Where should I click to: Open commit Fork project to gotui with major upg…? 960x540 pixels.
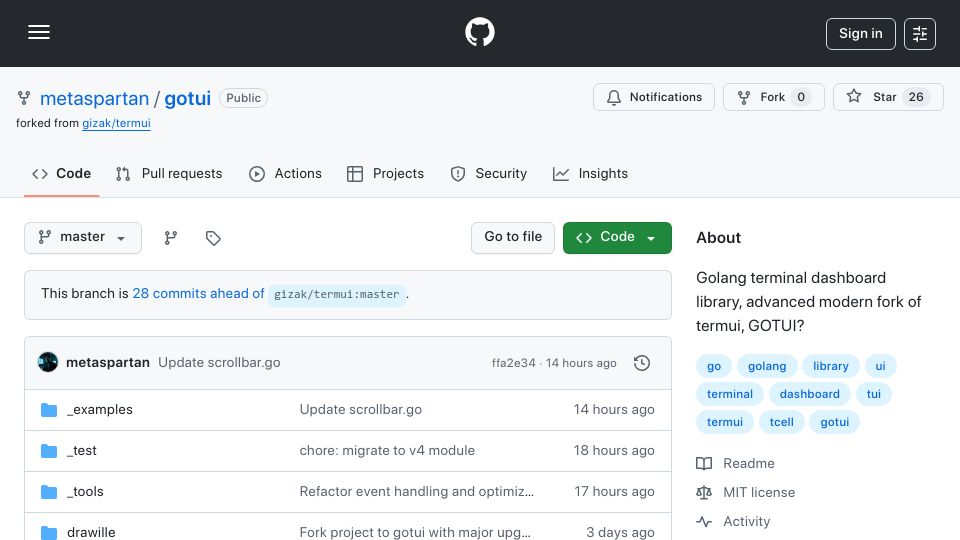415,533
